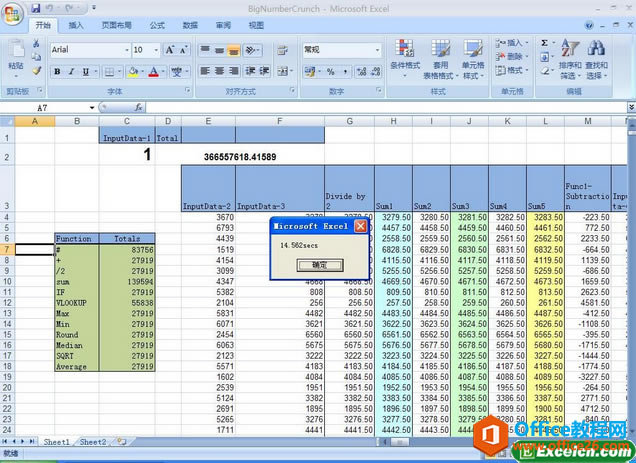636x463 pixels.
Task: Open Conditional Formatting (条件格式)
Action: click(405, 59)
